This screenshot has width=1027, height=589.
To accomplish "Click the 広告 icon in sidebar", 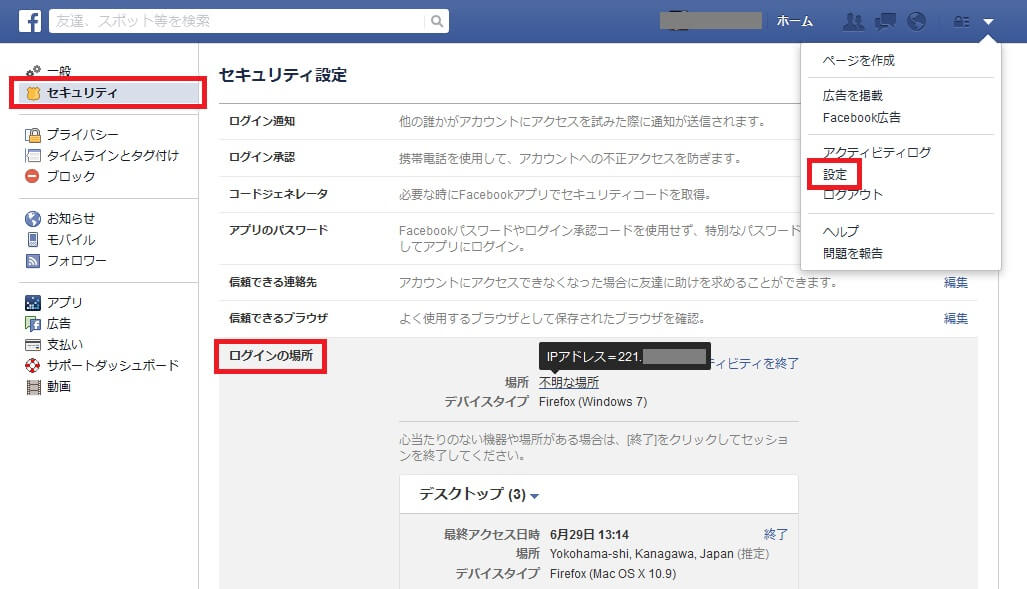I will tap(33, 324).
